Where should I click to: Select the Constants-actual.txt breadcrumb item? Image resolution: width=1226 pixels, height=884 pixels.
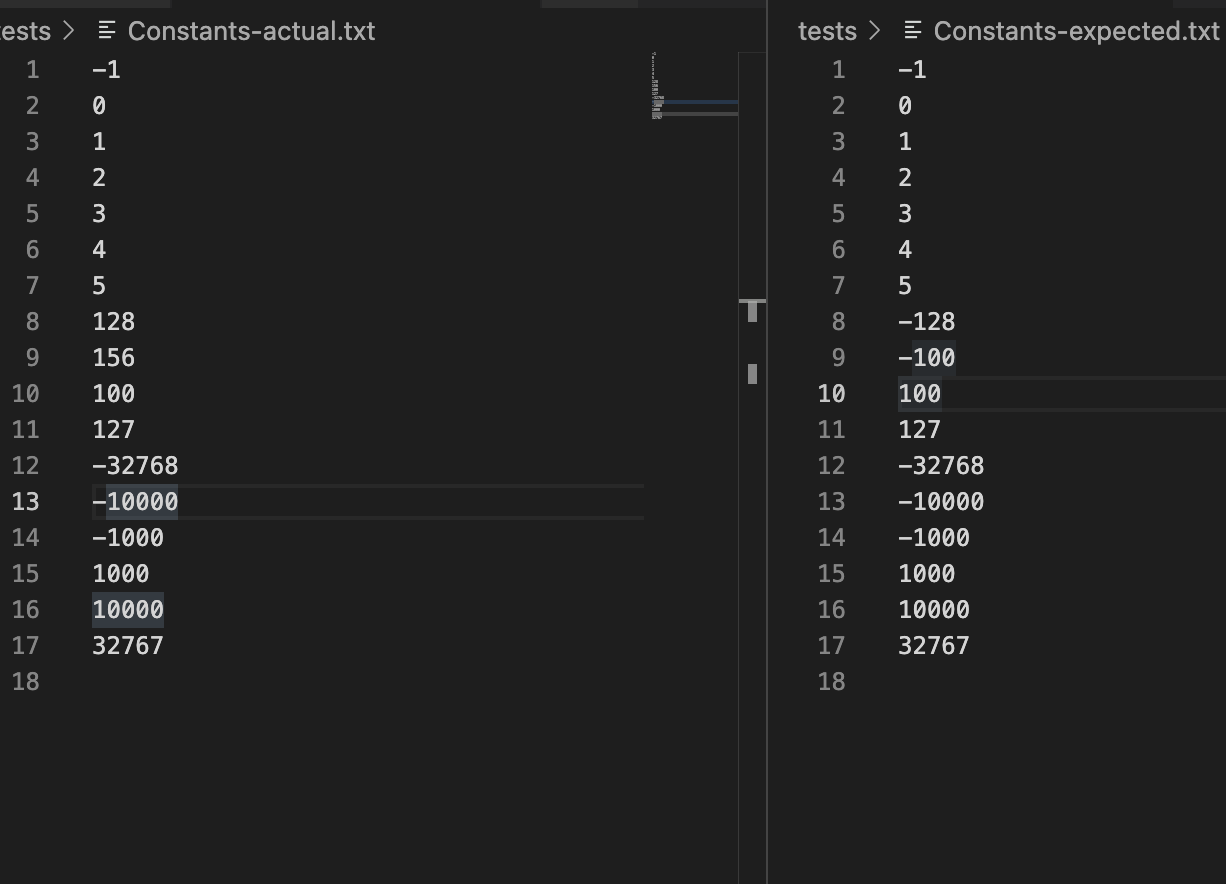(251, 31)
